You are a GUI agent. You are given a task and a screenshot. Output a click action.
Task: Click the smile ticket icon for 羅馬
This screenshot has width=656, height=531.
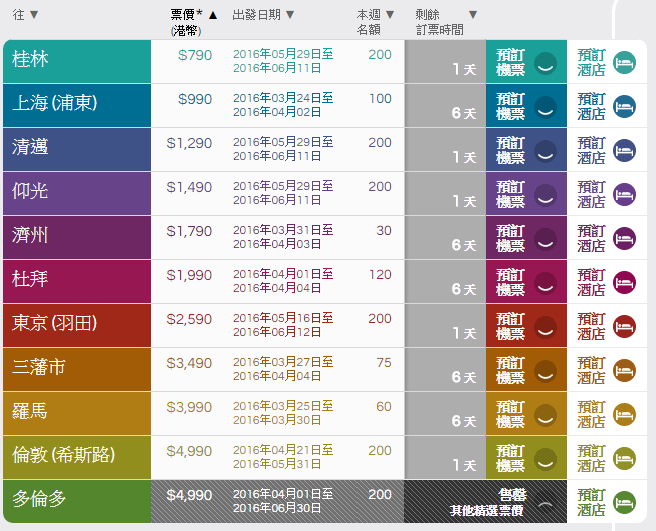click(545, 414)
